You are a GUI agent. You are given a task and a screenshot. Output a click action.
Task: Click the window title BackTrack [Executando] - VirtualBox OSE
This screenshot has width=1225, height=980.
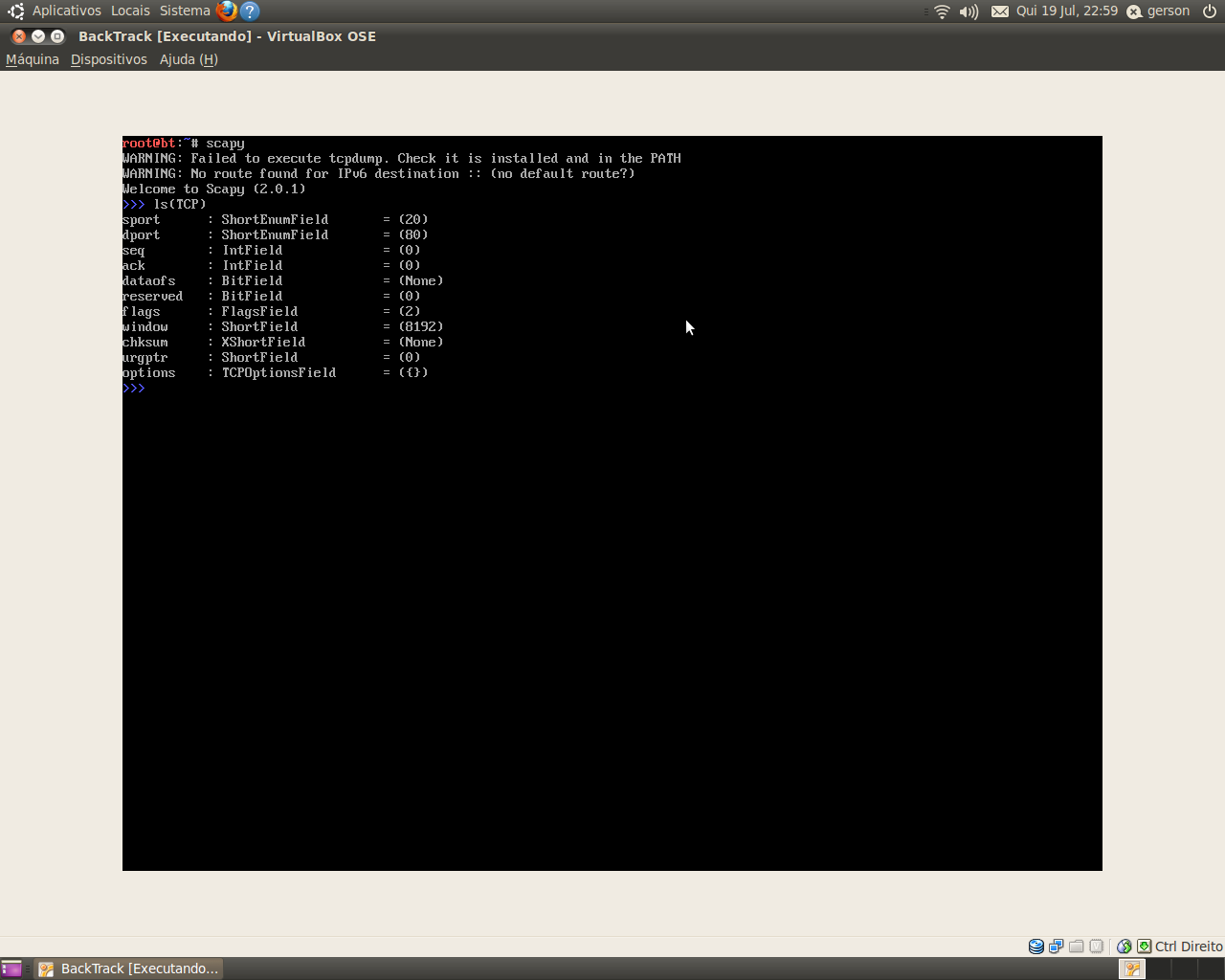click(227, 36)
